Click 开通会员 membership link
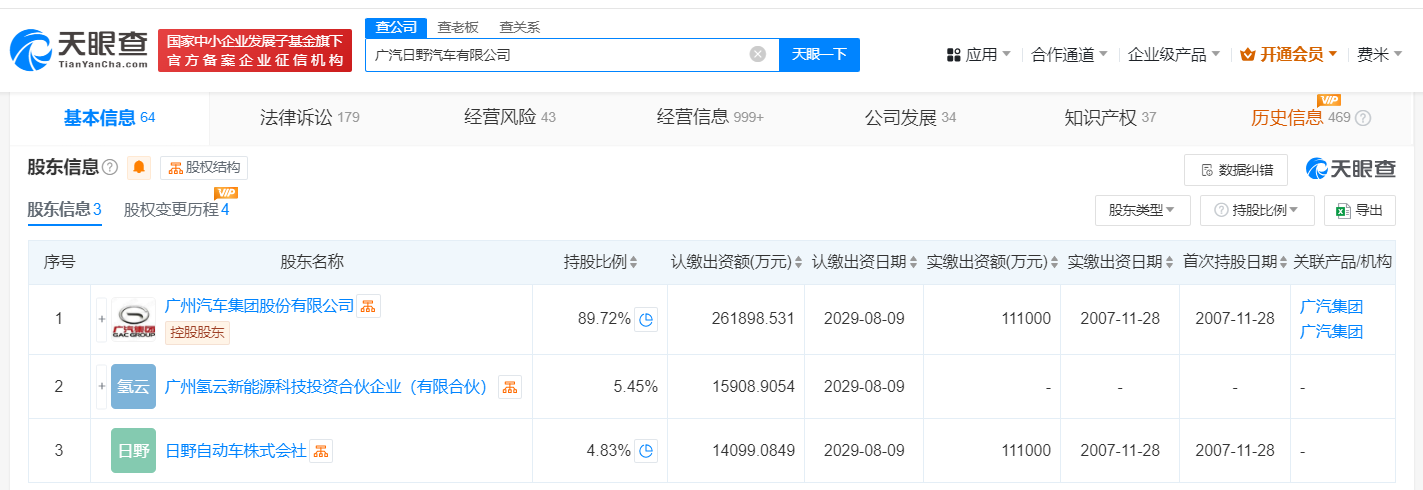 (1288, 54)
